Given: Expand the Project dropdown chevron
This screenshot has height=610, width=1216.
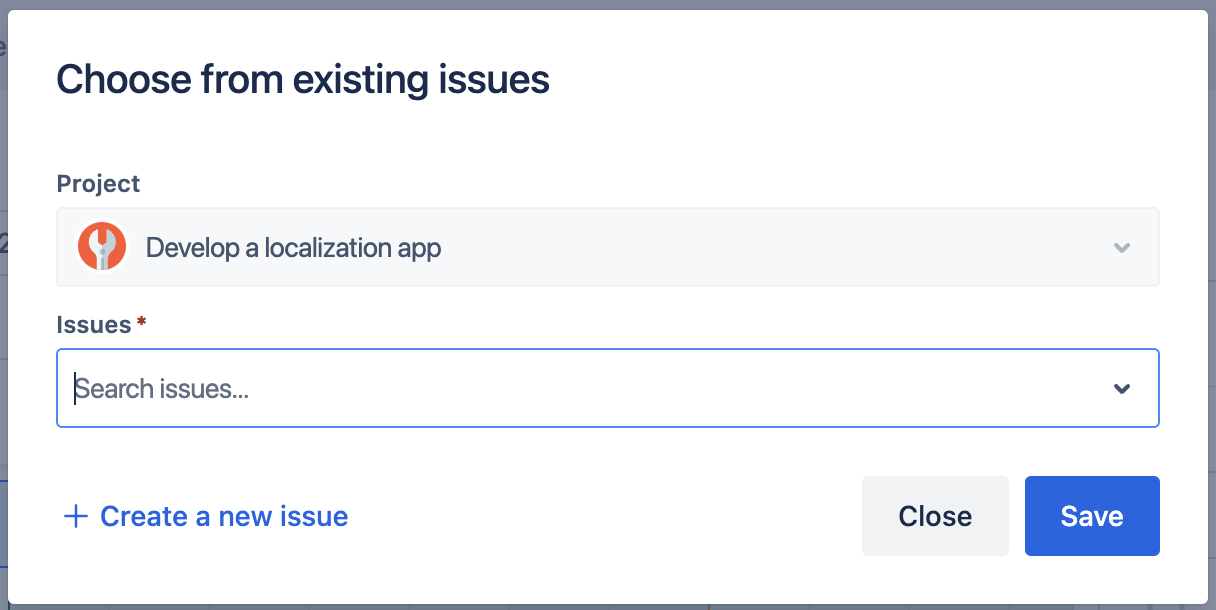Looking at the screenshot, I should point(1122,248).
